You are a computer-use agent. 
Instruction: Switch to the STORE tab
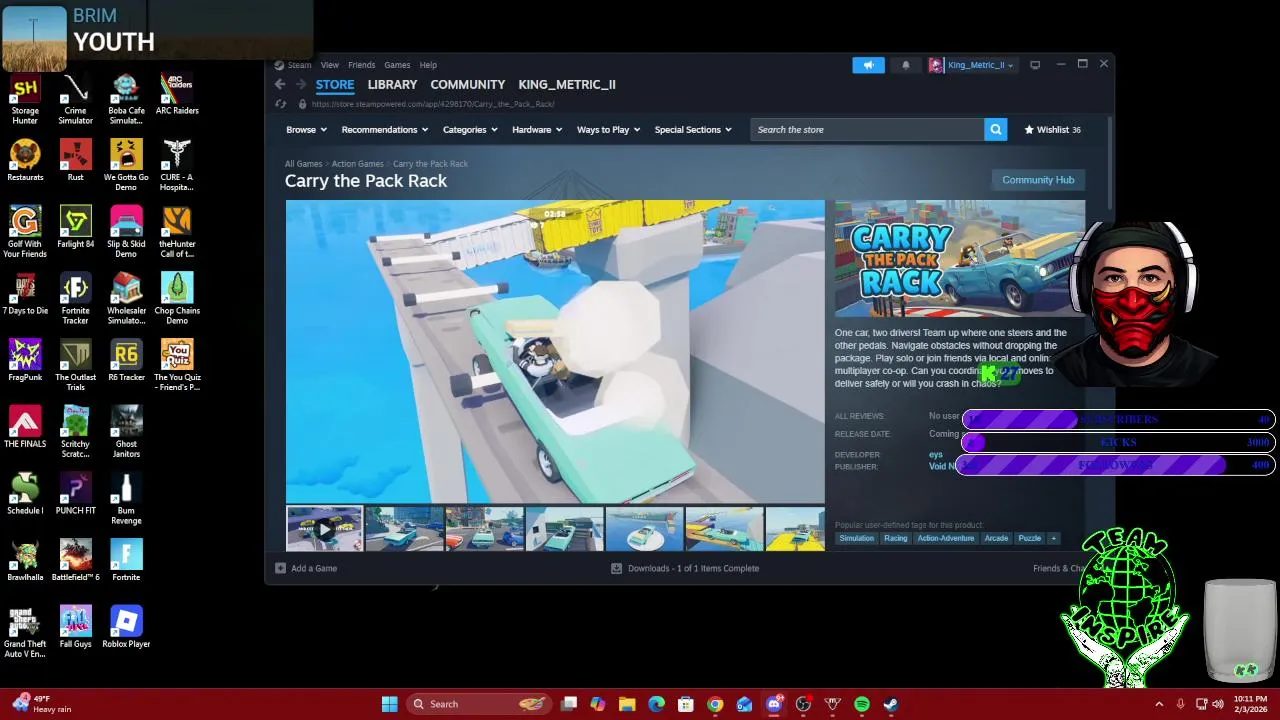pyautogui.click(x=335, y=85)
